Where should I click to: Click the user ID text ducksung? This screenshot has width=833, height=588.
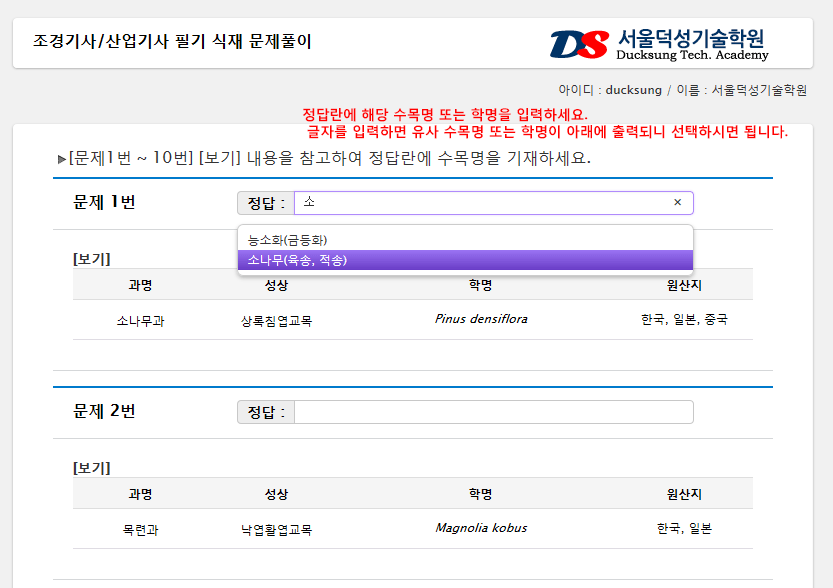coord(633,90)
